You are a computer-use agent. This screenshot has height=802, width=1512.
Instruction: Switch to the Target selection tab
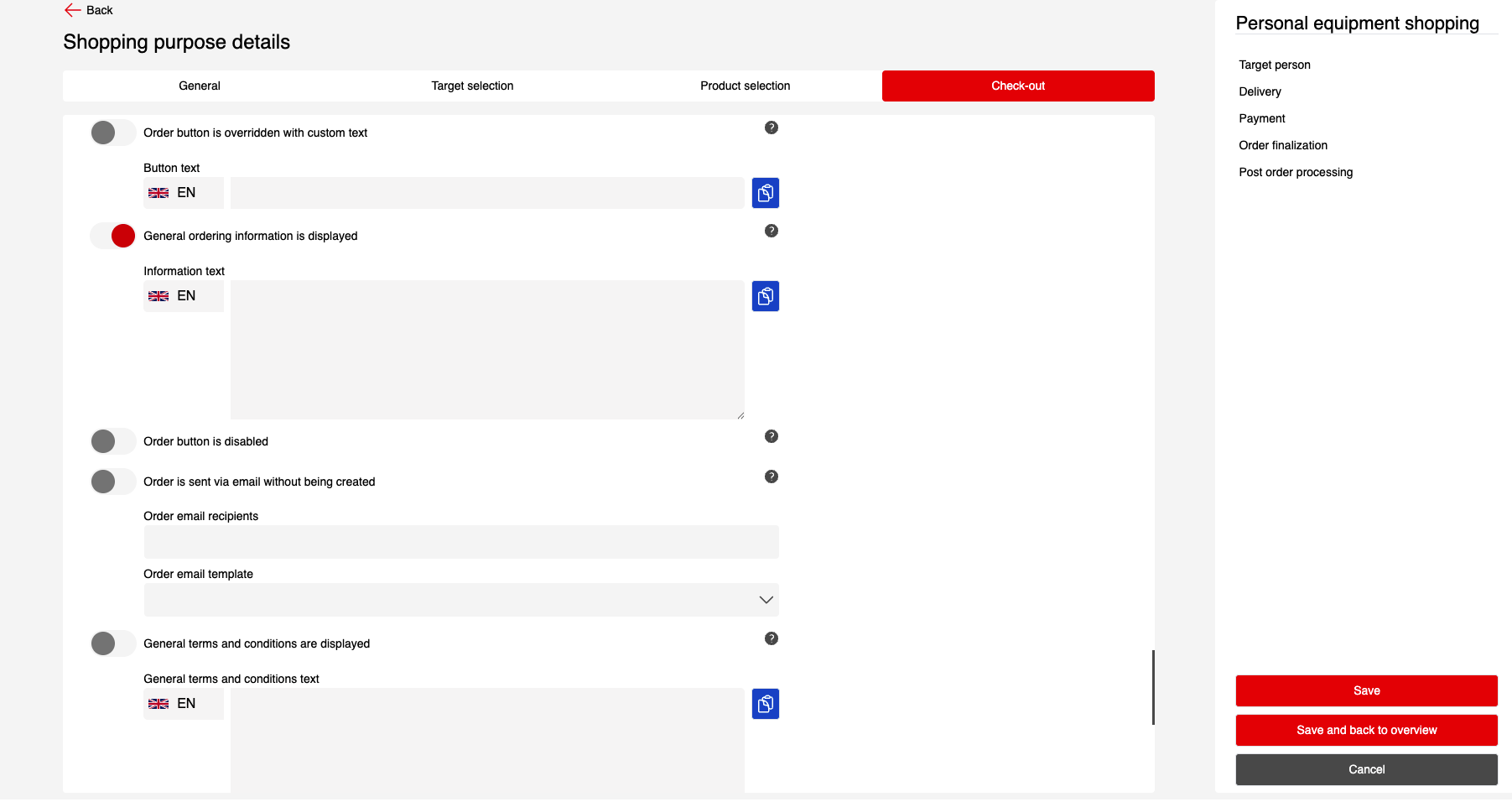(x=472, y=86)
